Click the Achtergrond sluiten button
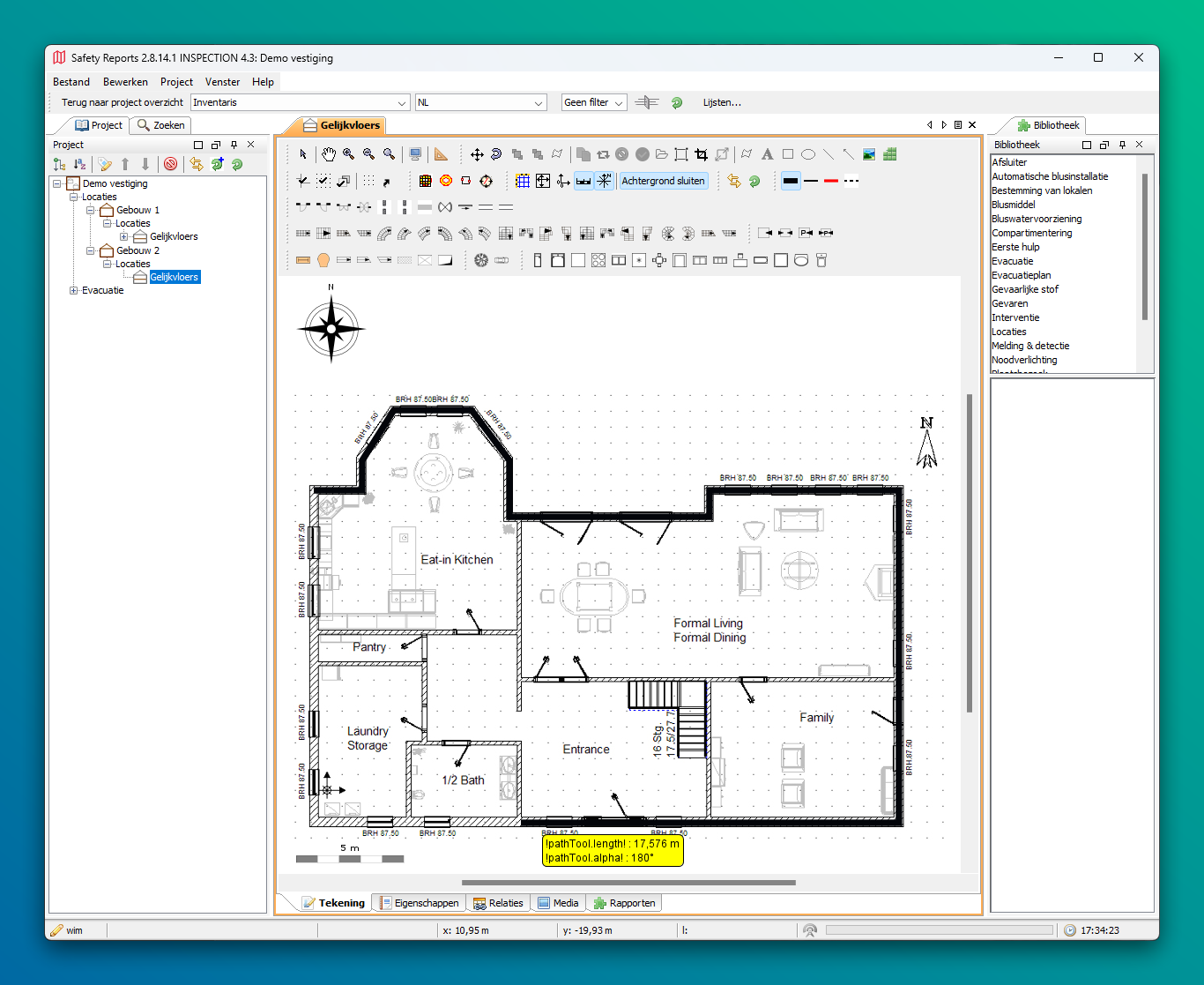 pos(663,181)
